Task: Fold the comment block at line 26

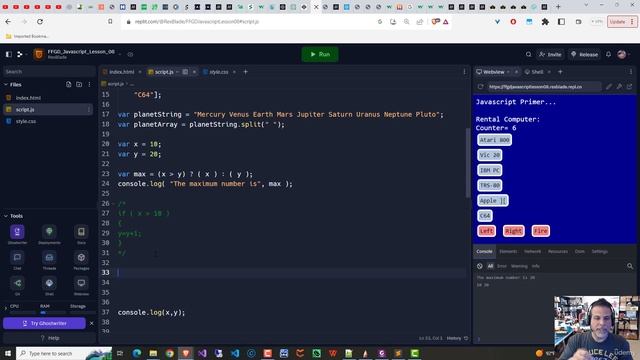Action: tap(113, 204)
